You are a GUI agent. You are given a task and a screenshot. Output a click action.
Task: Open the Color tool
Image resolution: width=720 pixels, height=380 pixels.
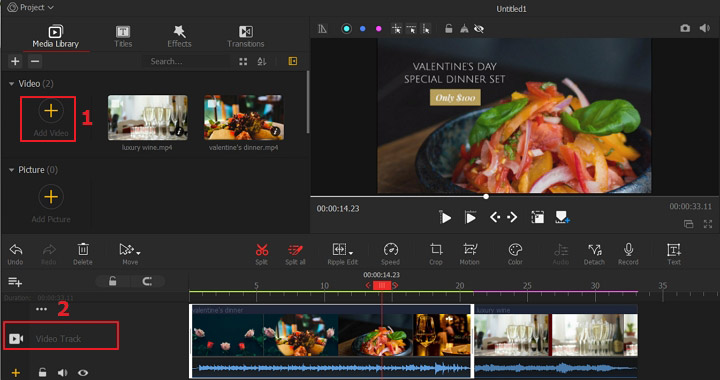pyautogui.click(x=515, y=254)
